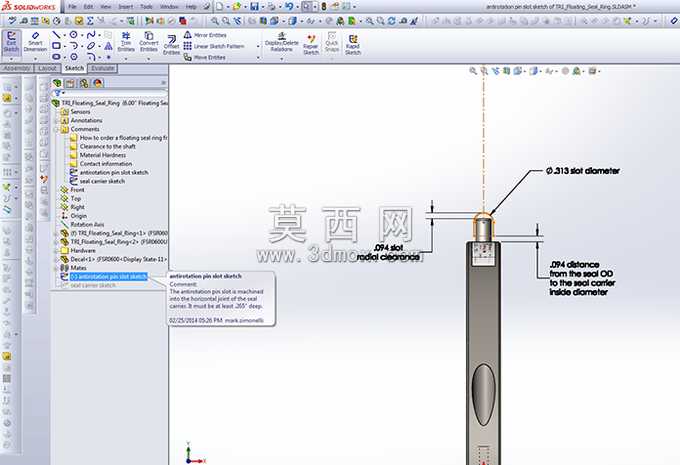Open the Spline tool dropdown arrow
680x465 pixels.
99,35
